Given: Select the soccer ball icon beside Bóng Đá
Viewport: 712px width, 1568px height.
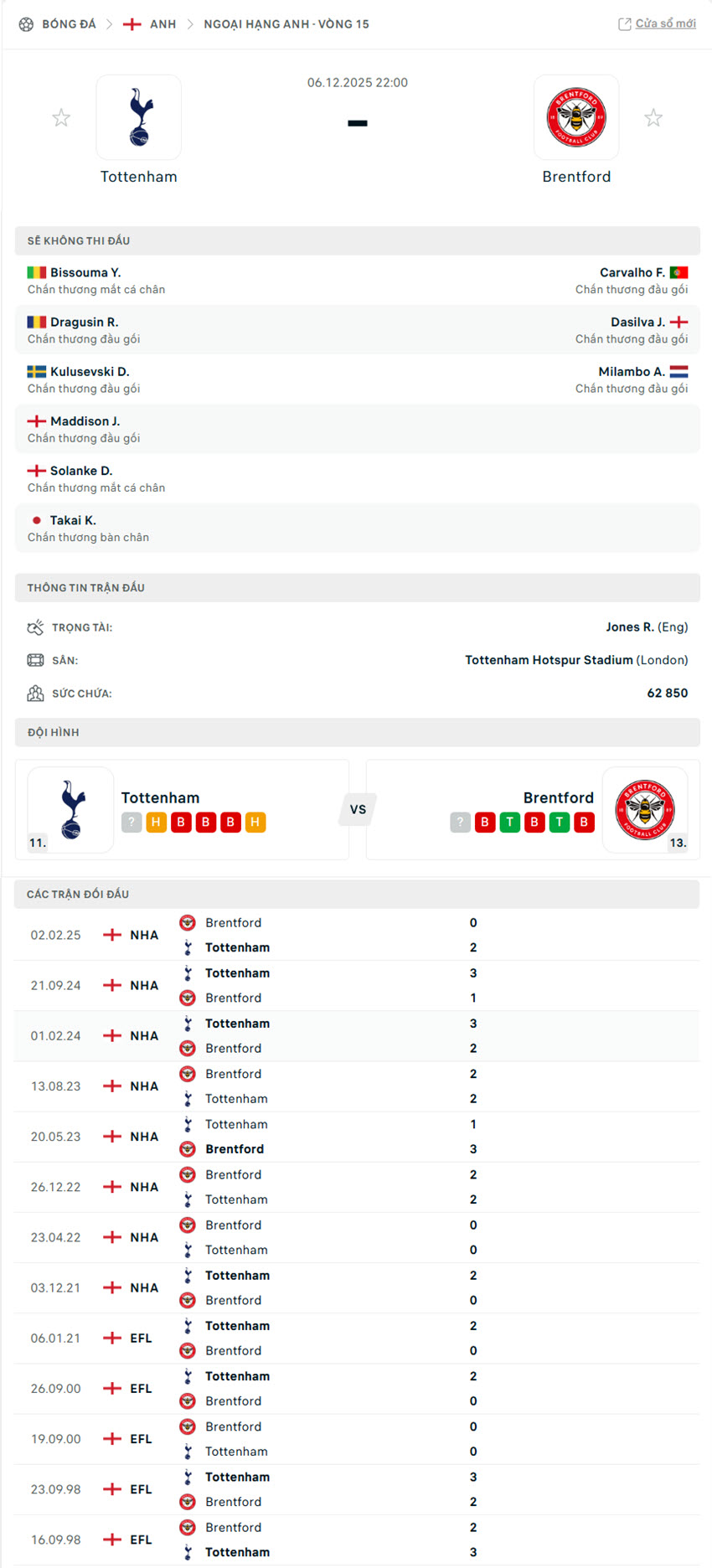Looking at the screenshot, I should [26, 23].
